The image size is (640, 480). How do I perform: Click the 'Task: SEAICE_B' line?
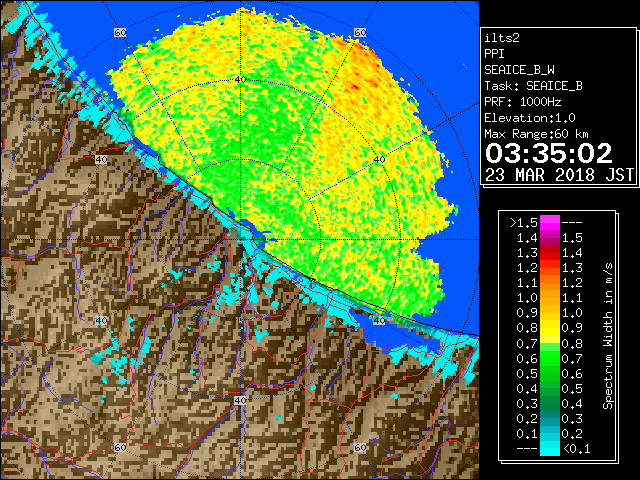point(533,86)
